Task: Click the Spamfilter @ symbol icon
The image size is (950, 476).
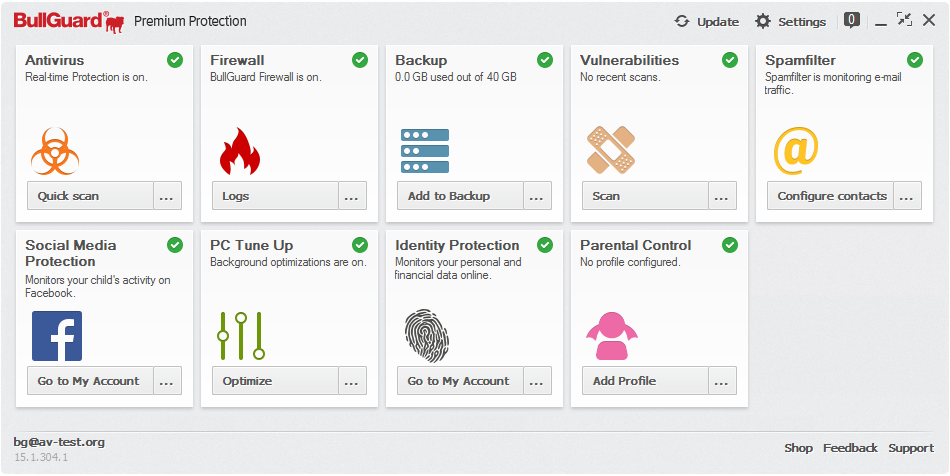Action: click(x=796, y=151)
